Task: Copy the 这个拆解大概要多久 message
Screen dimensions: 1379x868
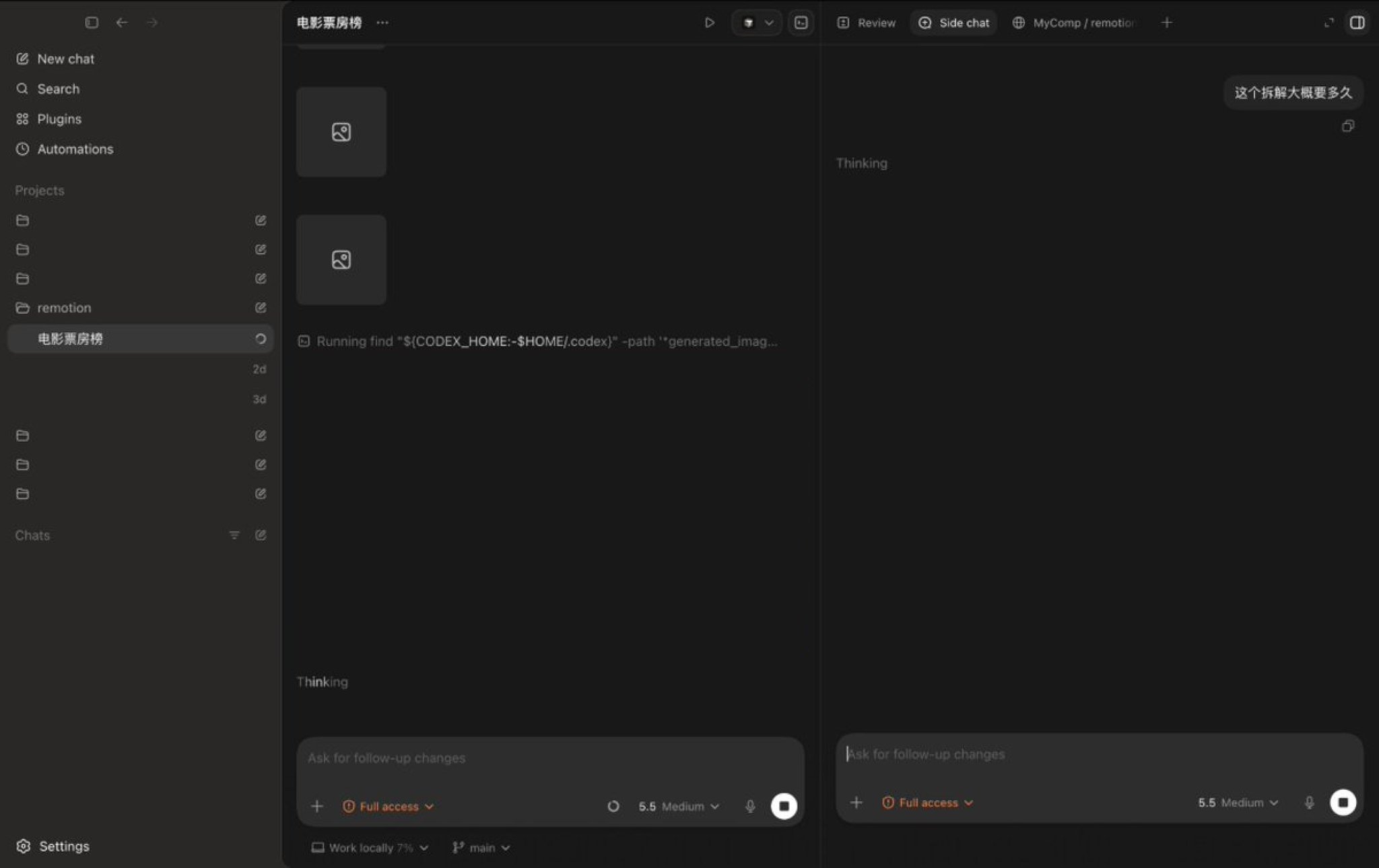Action: (1347, 126)
